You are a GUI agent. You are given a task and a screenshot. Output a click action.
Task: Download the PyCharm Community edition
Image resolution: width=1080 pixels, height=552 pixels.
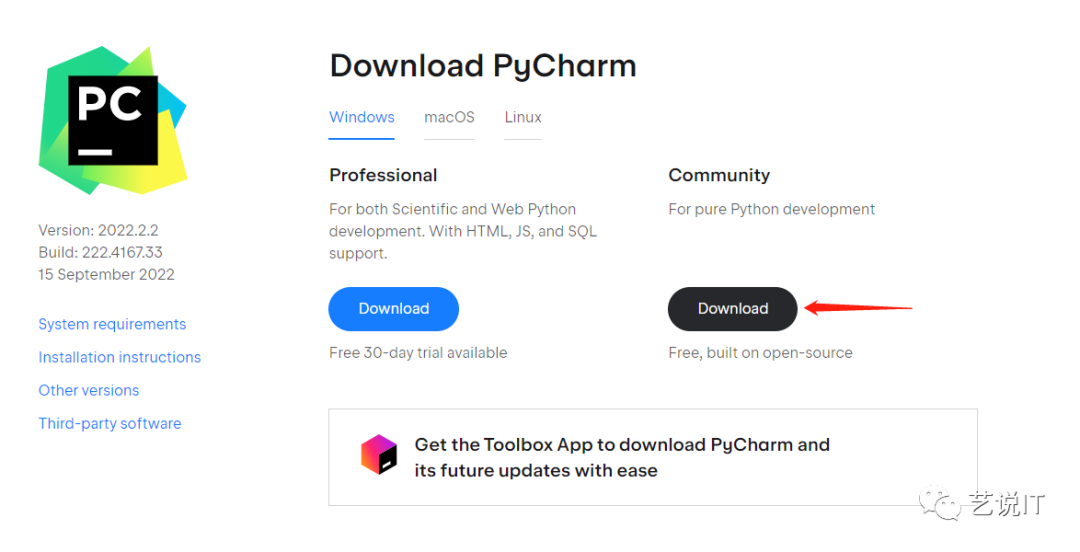(x=732, y=309)
